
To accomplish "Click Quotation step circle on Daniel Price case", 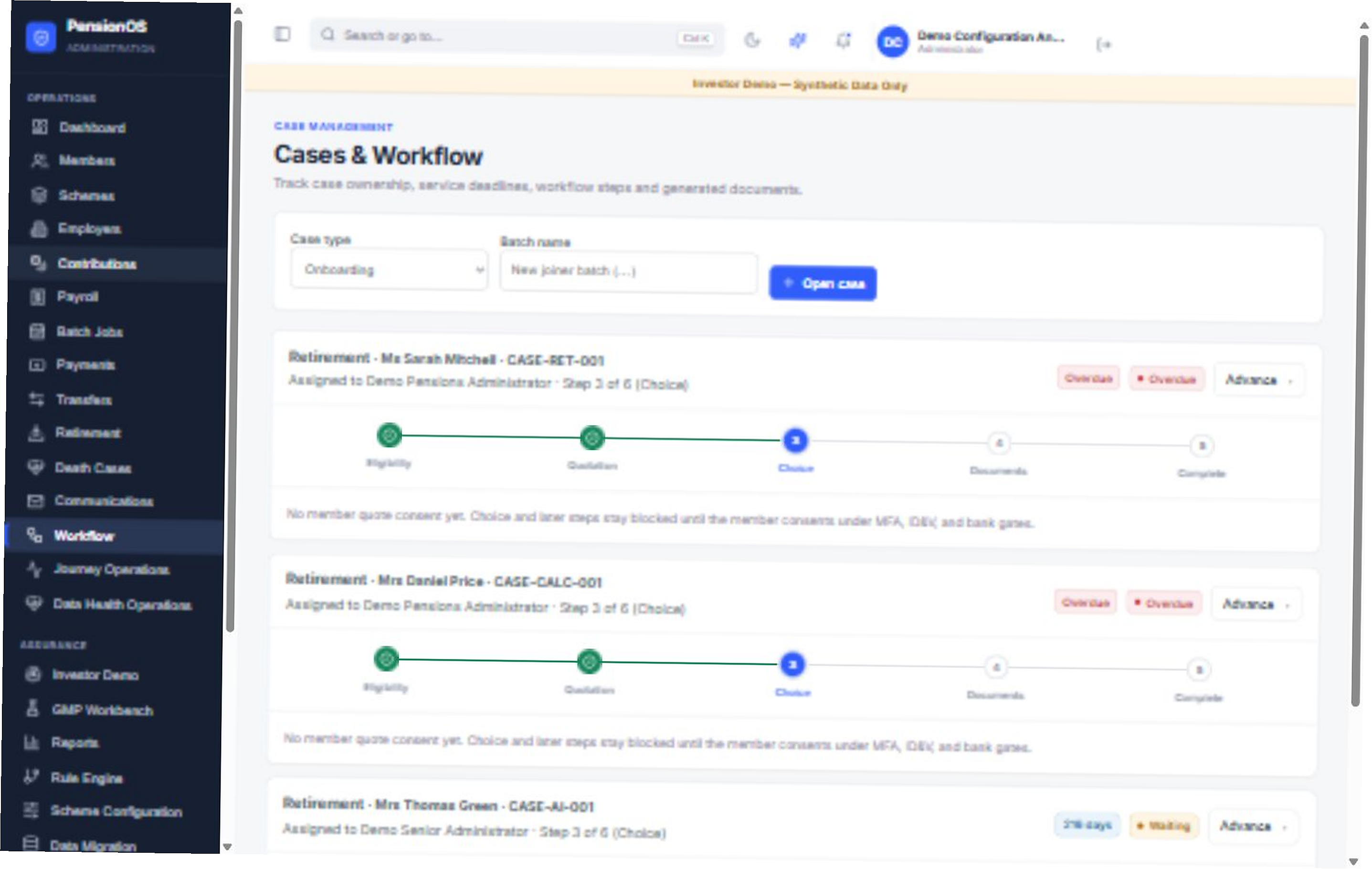I will [590, 663].
